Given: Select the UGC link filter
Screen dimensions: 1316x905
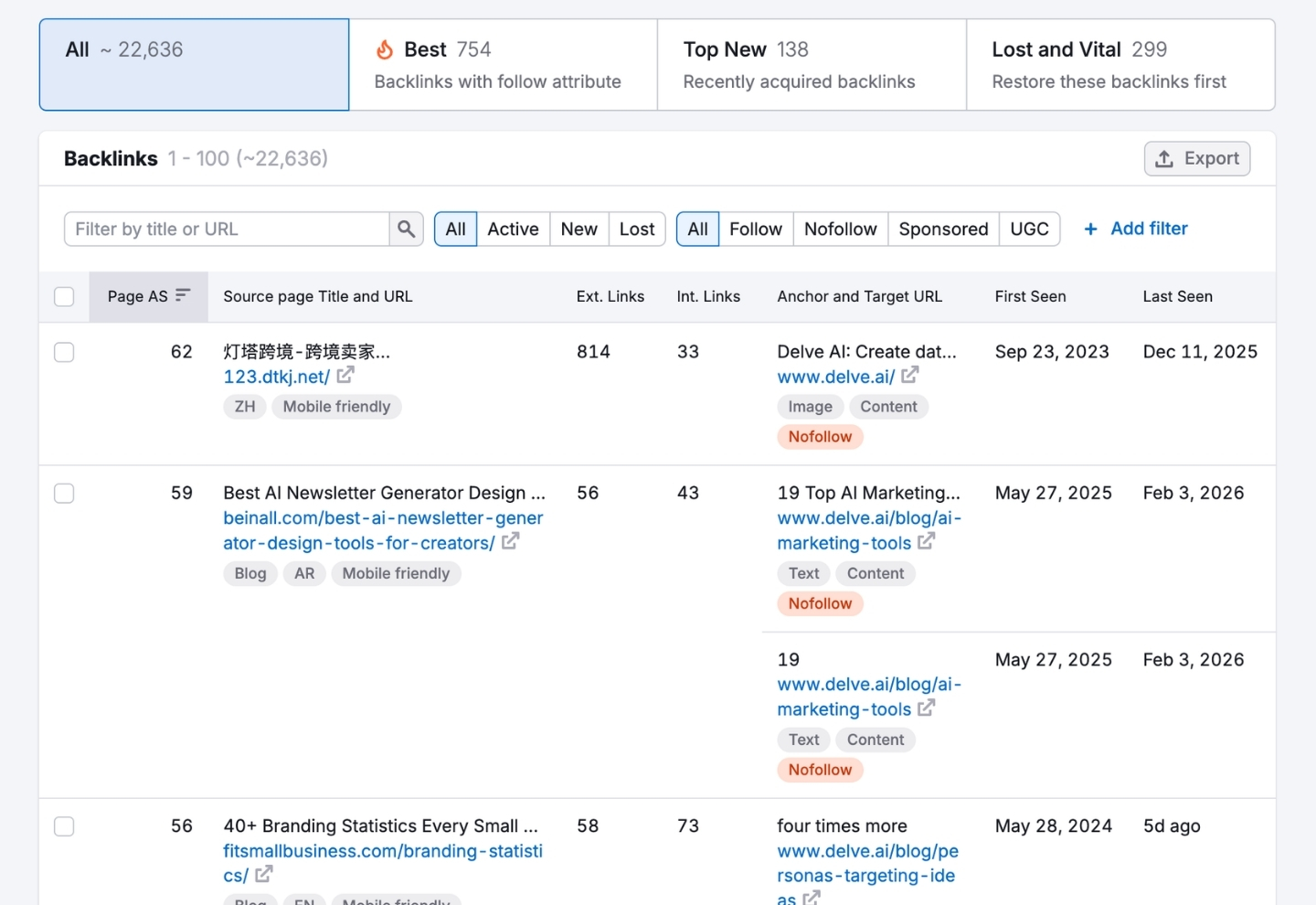Looking at the screenshot, I should [1030, 229].
